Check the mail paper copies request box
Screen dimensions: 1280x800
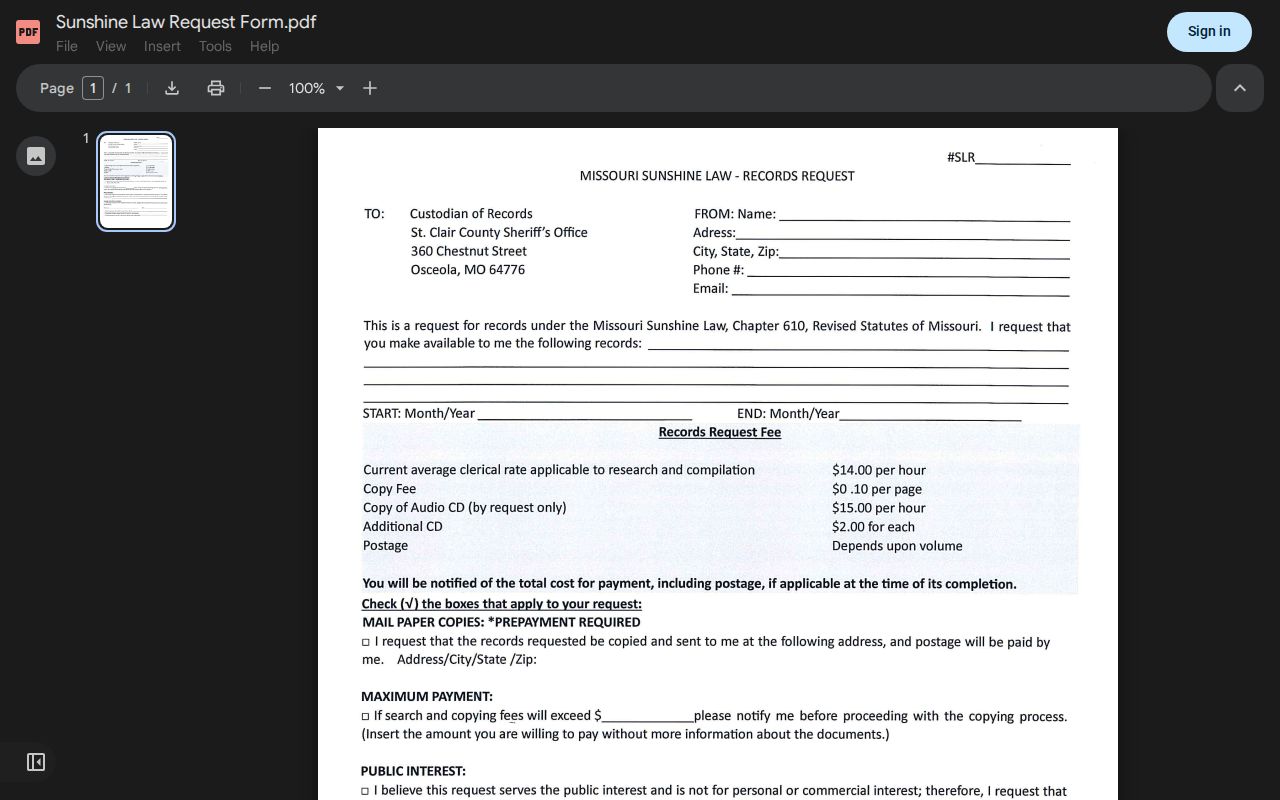tap(366, 643)
